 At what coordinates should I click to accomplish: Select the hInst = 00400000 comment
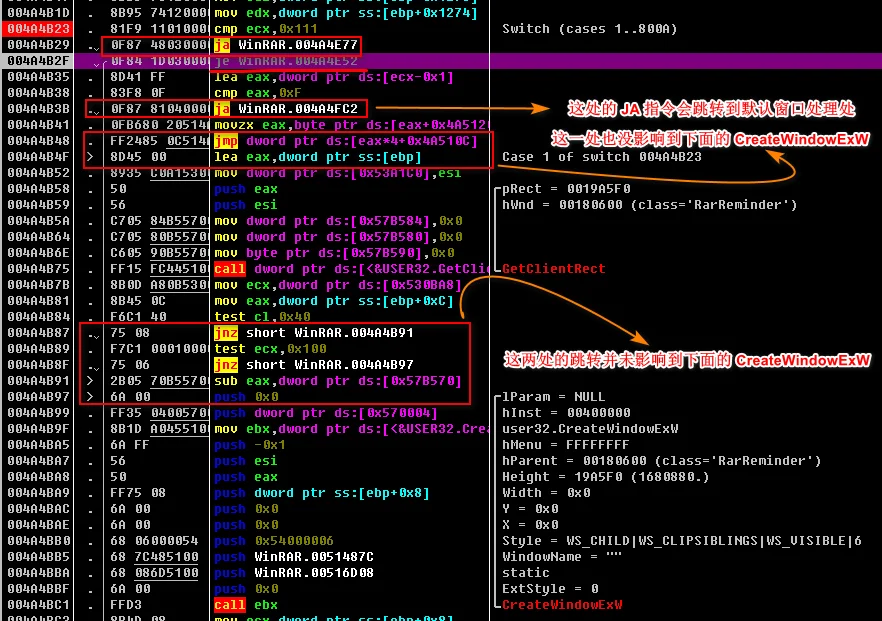tap(566, 413)
